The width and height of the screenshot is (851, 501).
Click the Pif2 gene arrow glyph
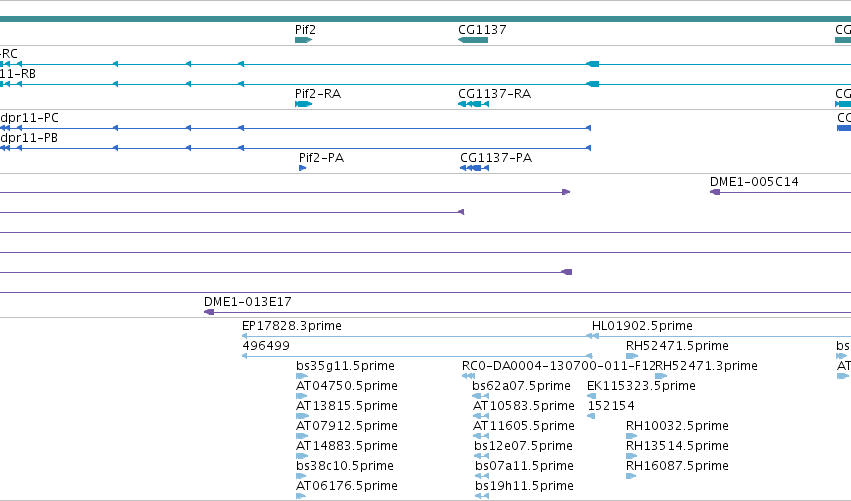(303, 40)
